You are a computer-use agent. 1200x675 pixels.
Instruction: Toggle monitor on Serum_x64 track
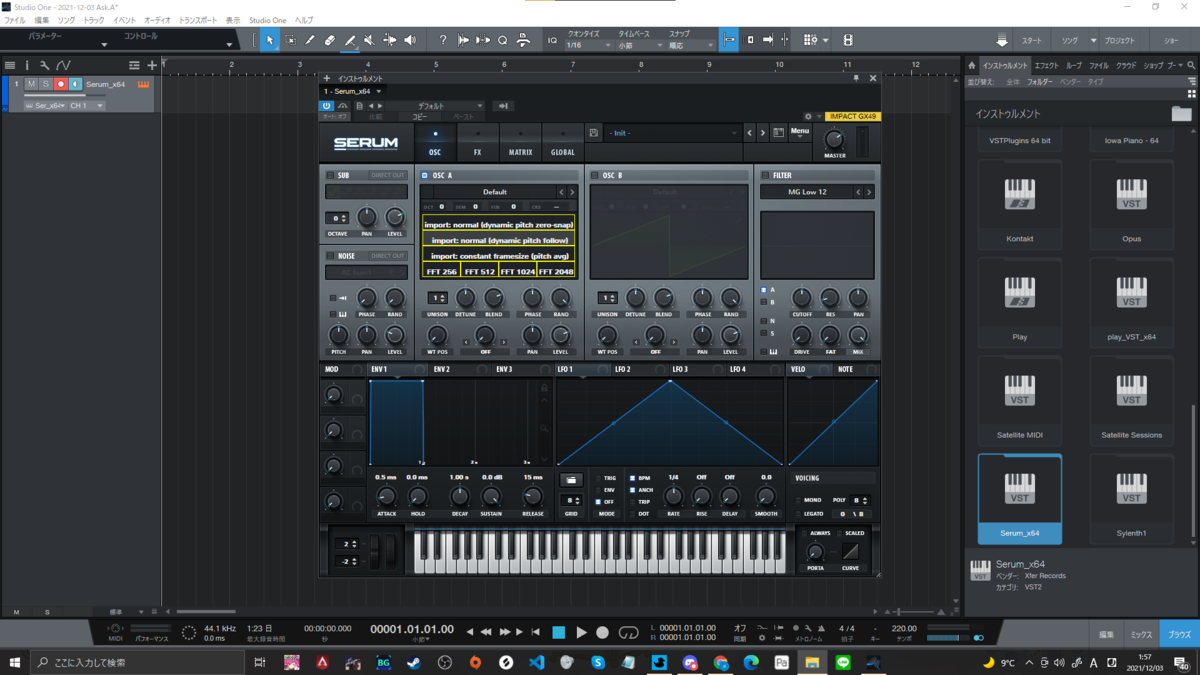click(x=75, y=85)
